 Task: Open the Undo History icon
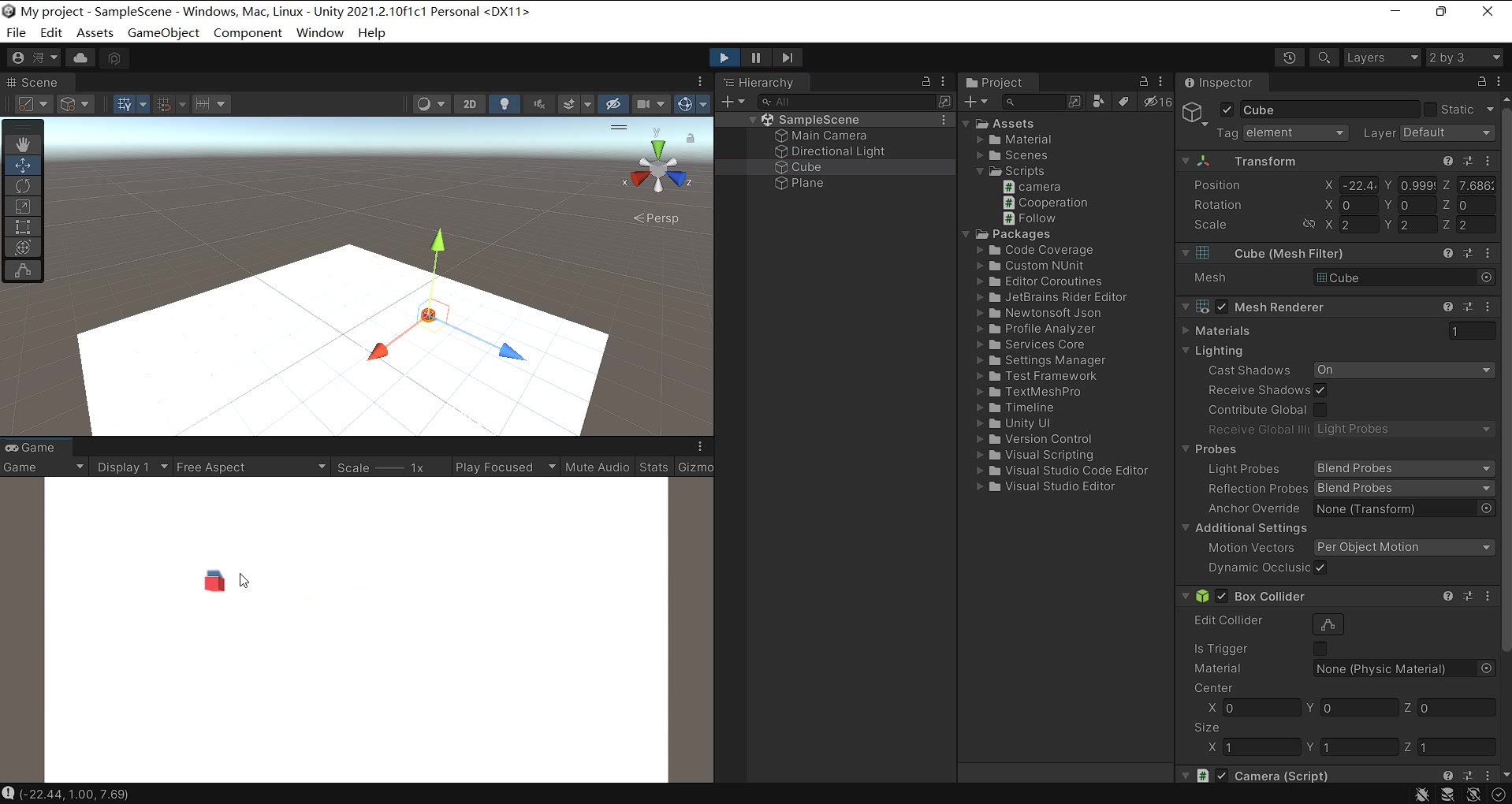tap(1290, 58)
